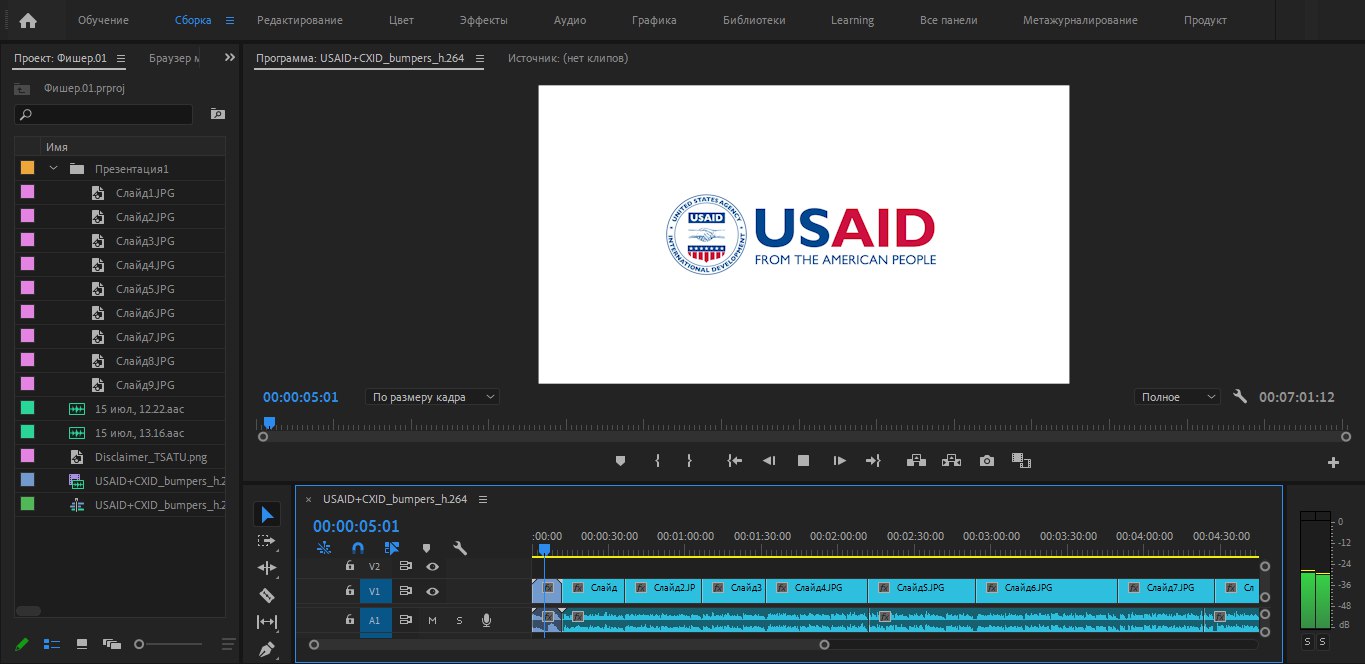Click the new bin folder icon beside search
The width and height of the screenshot is (1365, 664).
217,114
